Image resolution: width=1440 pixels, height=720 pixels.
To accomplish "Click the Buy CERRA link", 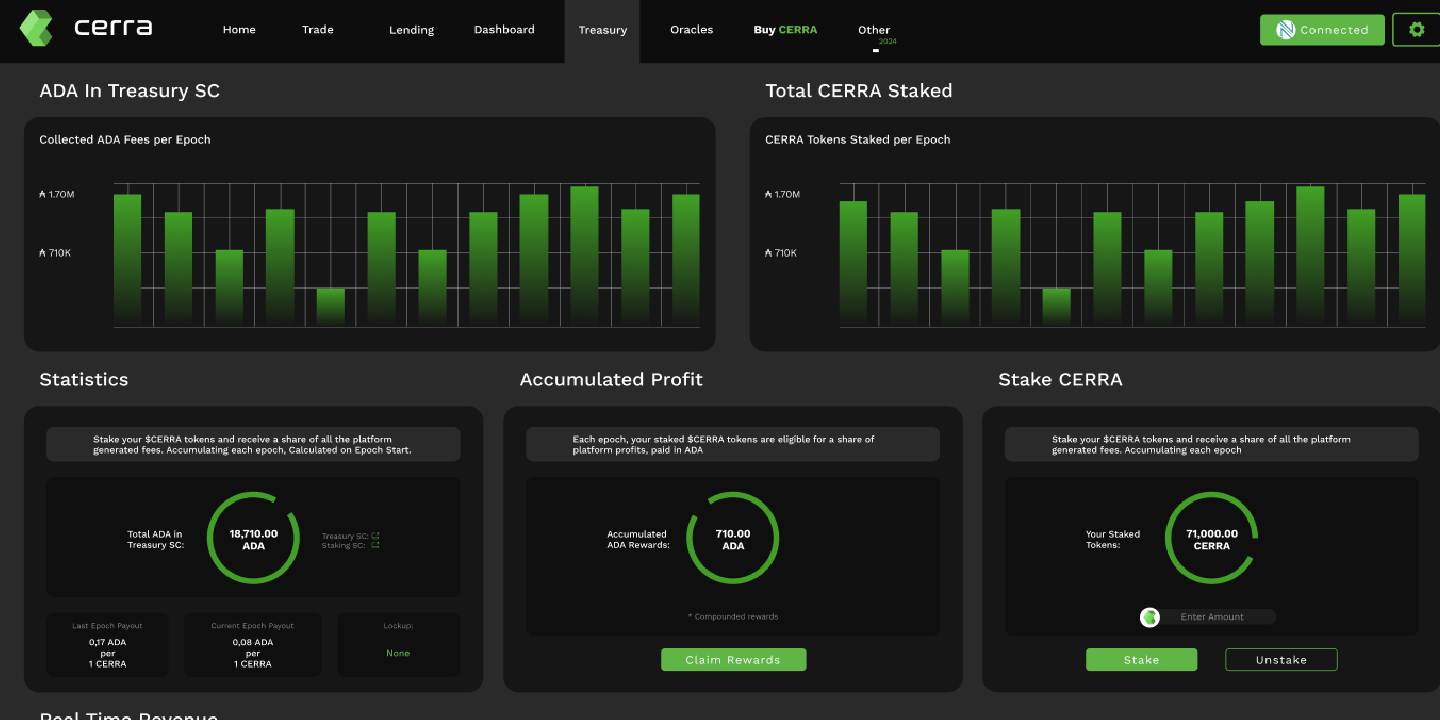I will tap(785, 30).
